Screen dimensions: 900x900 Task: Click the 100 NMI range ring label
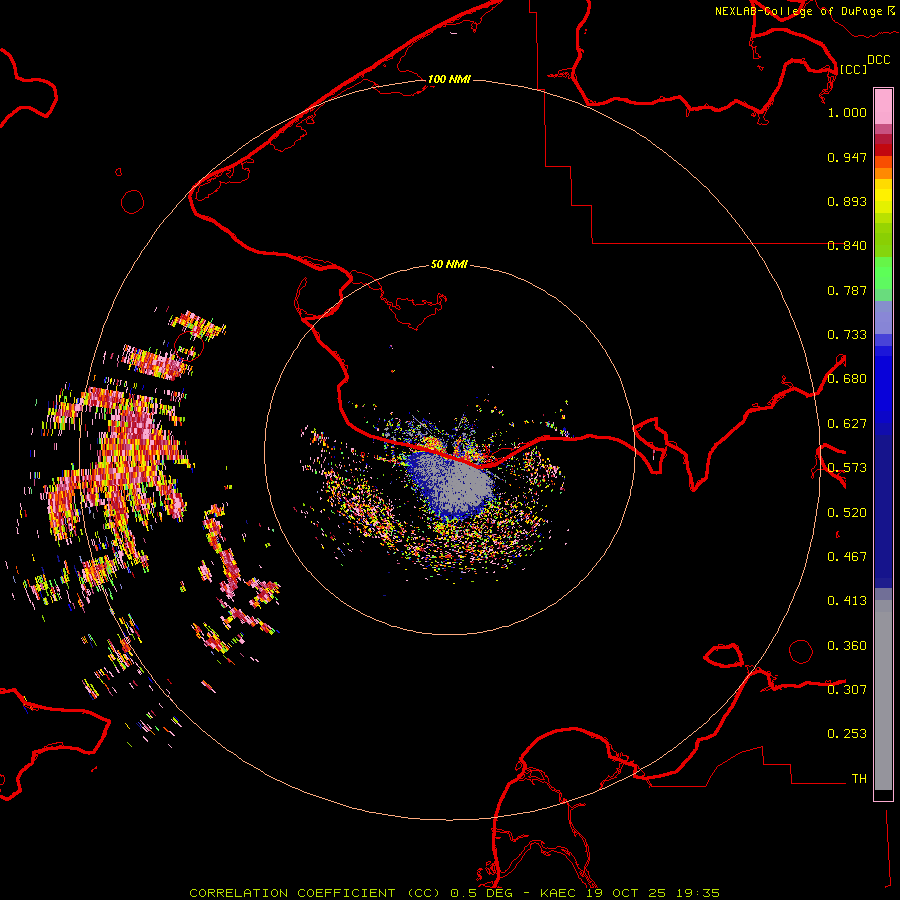[x=449, y=79]
